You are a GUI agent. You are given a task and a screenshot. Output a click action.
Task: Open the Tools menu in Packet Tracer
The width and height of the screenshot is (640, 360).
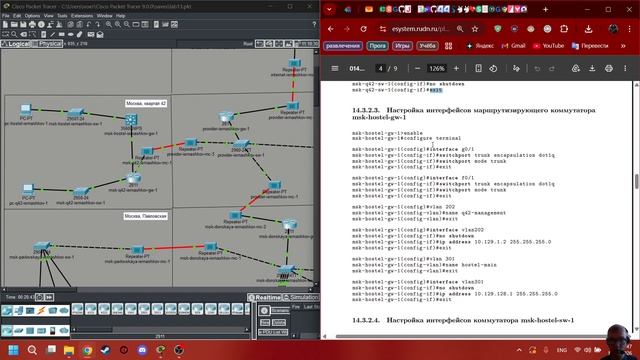coord(62,16)
